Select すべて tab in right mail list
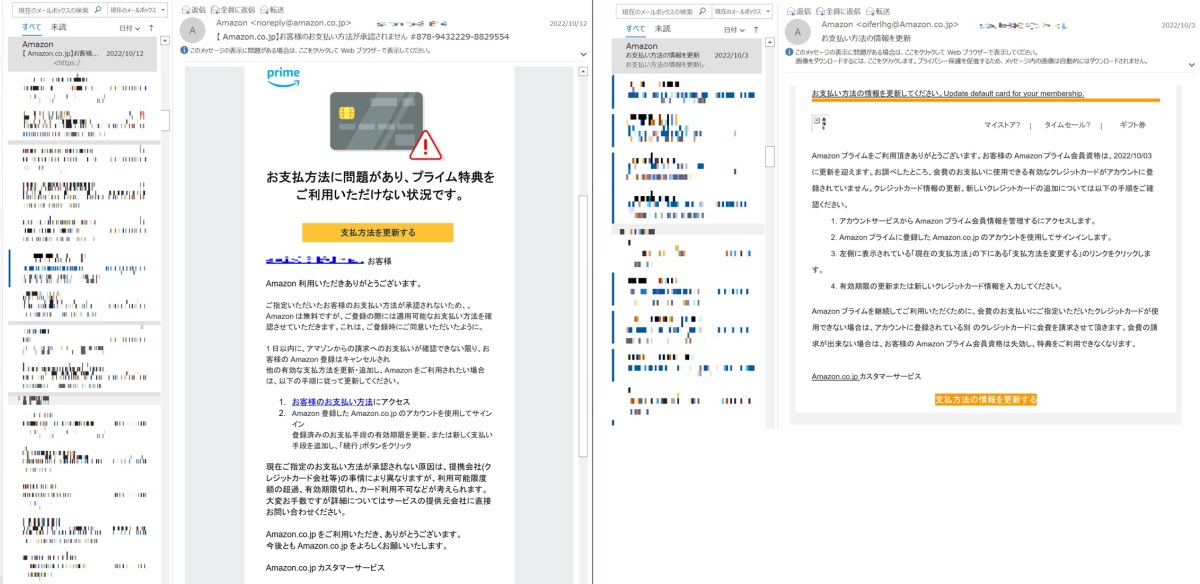This screenshot has width=1200, height=584. (x=636, y=28)
